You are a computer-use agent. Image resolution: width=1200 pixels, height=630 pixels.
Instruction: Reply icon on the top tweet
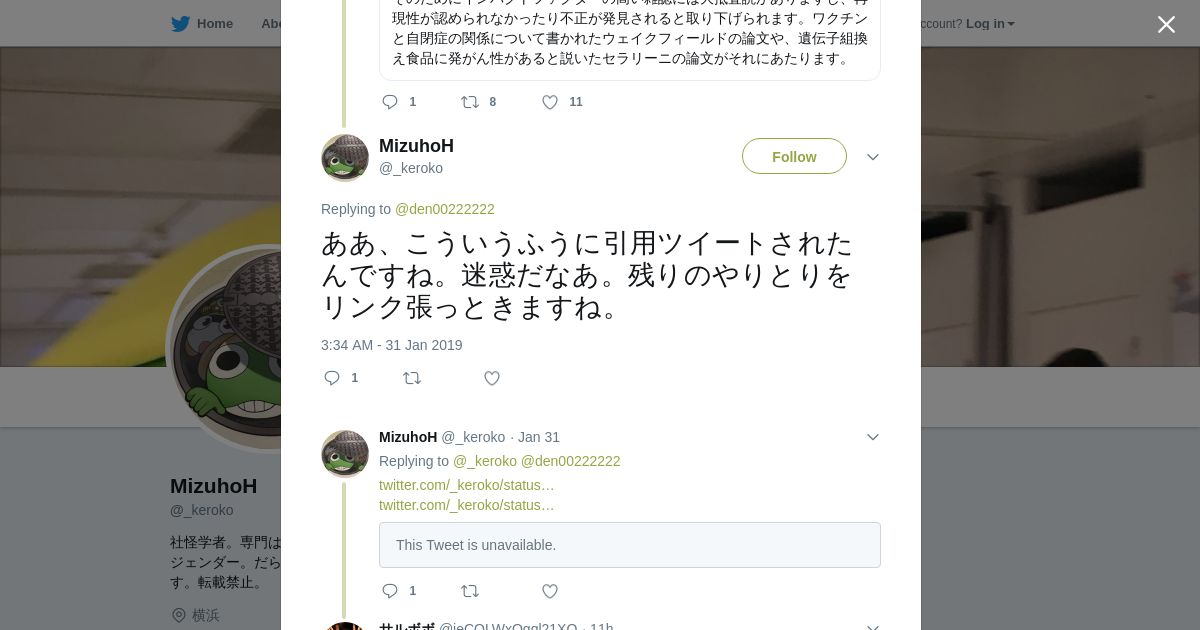tap(391, 102)
